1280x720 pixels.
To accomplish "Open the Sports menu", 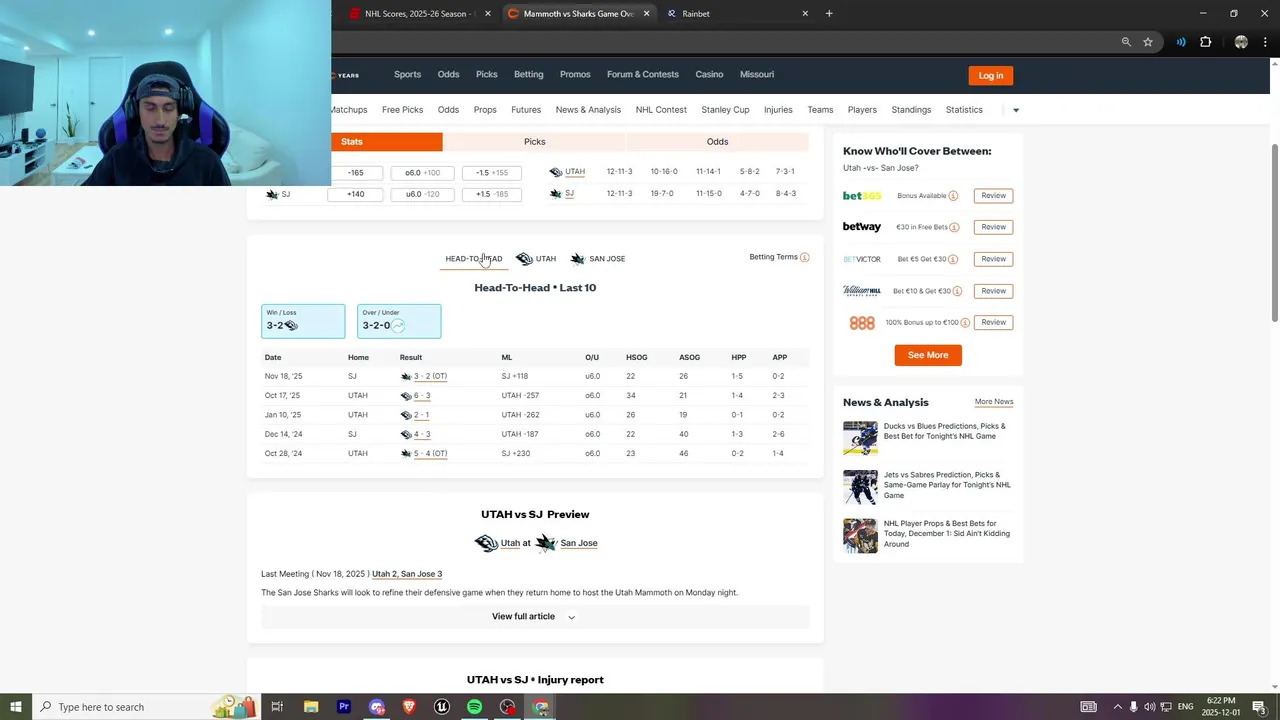I will click(x=407, y=75).
